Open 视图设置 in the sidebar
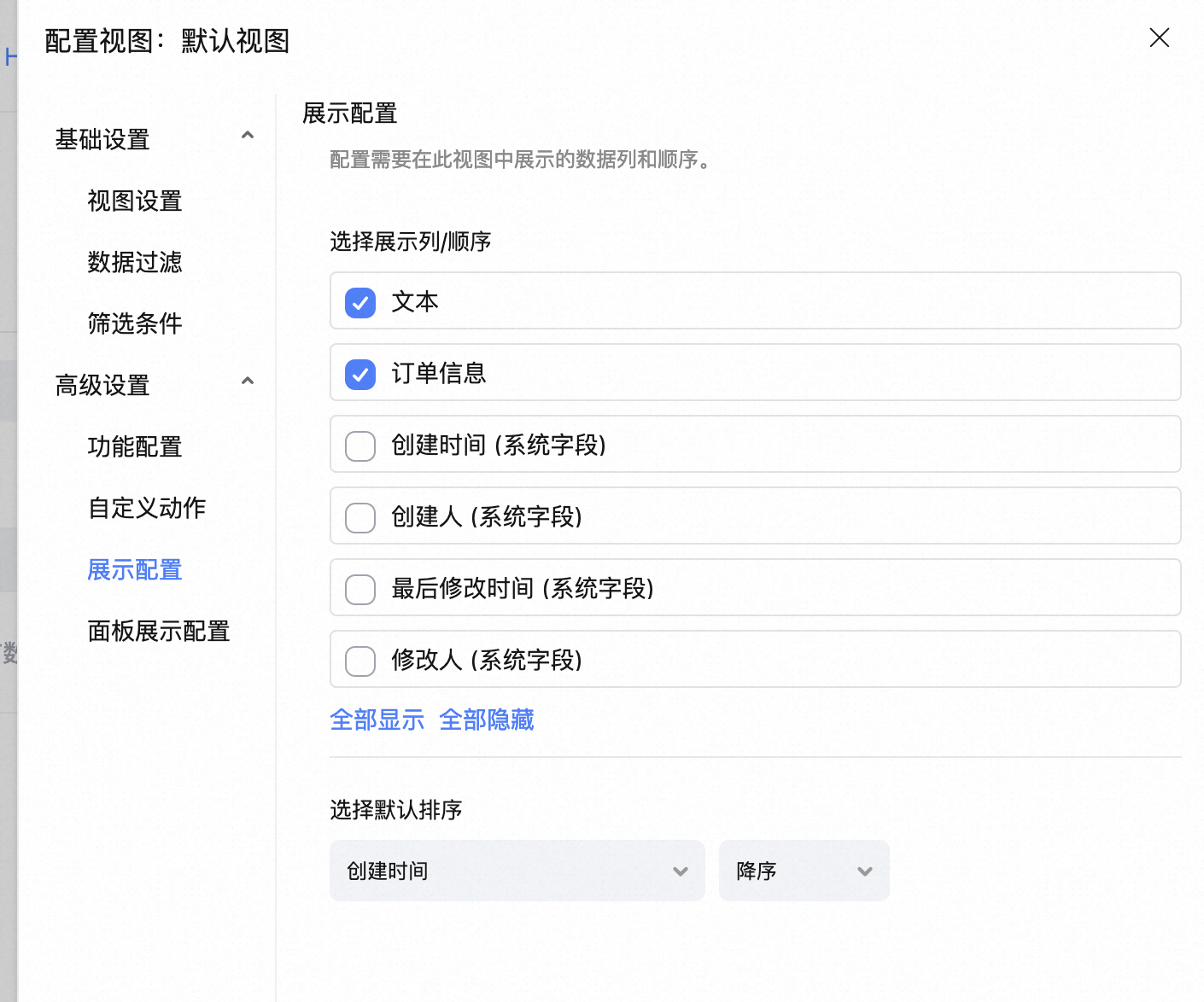The image size is (1204, 1002). [x=135, y=201]
